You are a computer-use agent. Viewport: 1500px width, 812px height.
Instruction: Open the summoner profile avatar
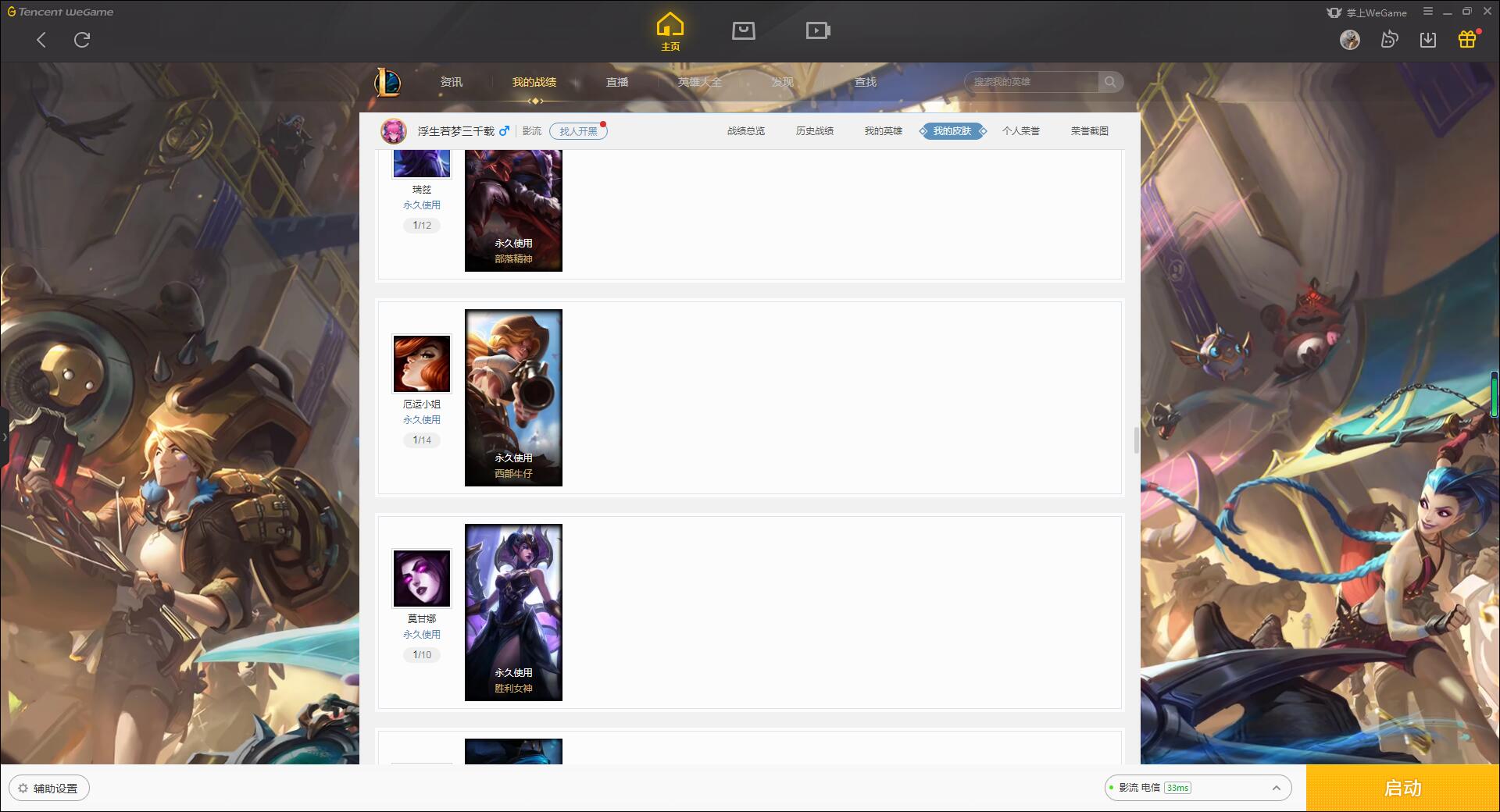point(394,131)
